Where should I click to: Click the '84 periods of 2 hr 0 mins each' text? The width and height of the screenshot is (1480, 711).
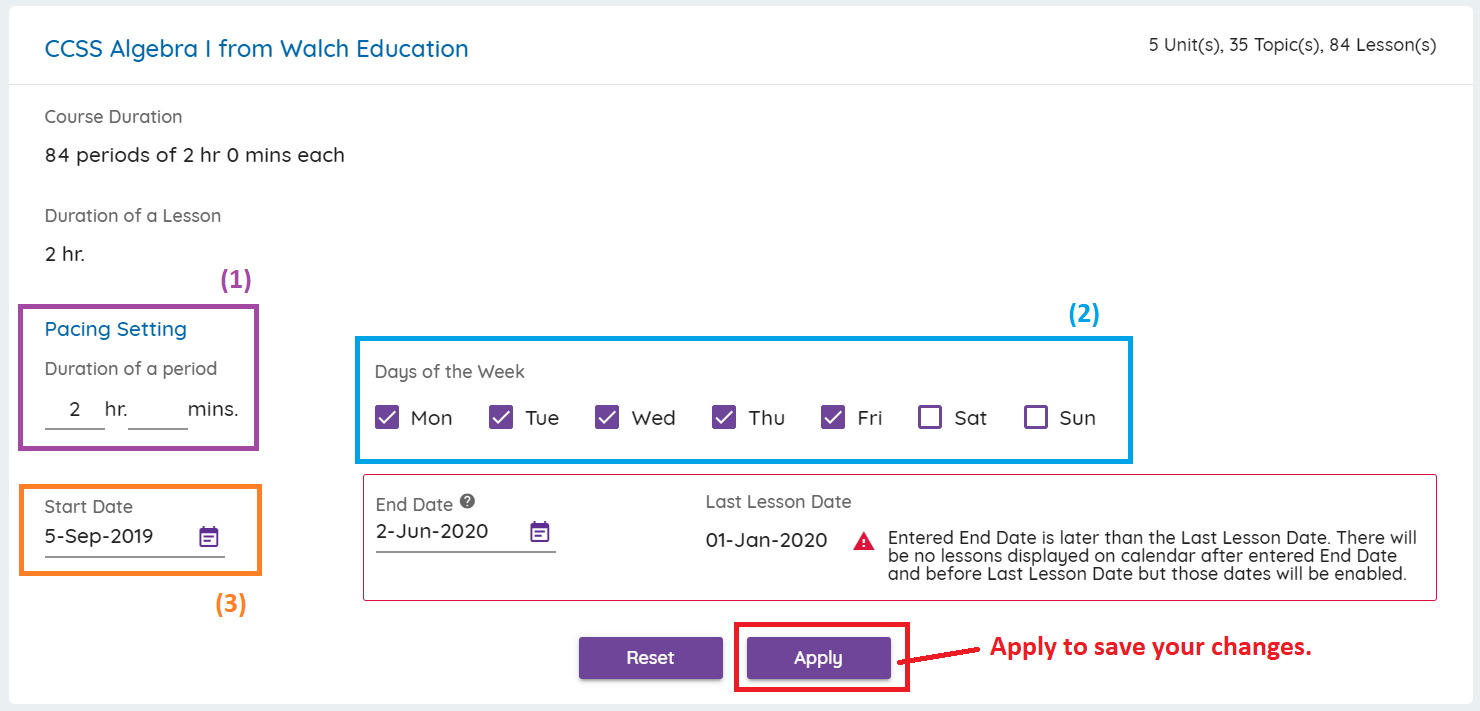click(x=195, y=155)
